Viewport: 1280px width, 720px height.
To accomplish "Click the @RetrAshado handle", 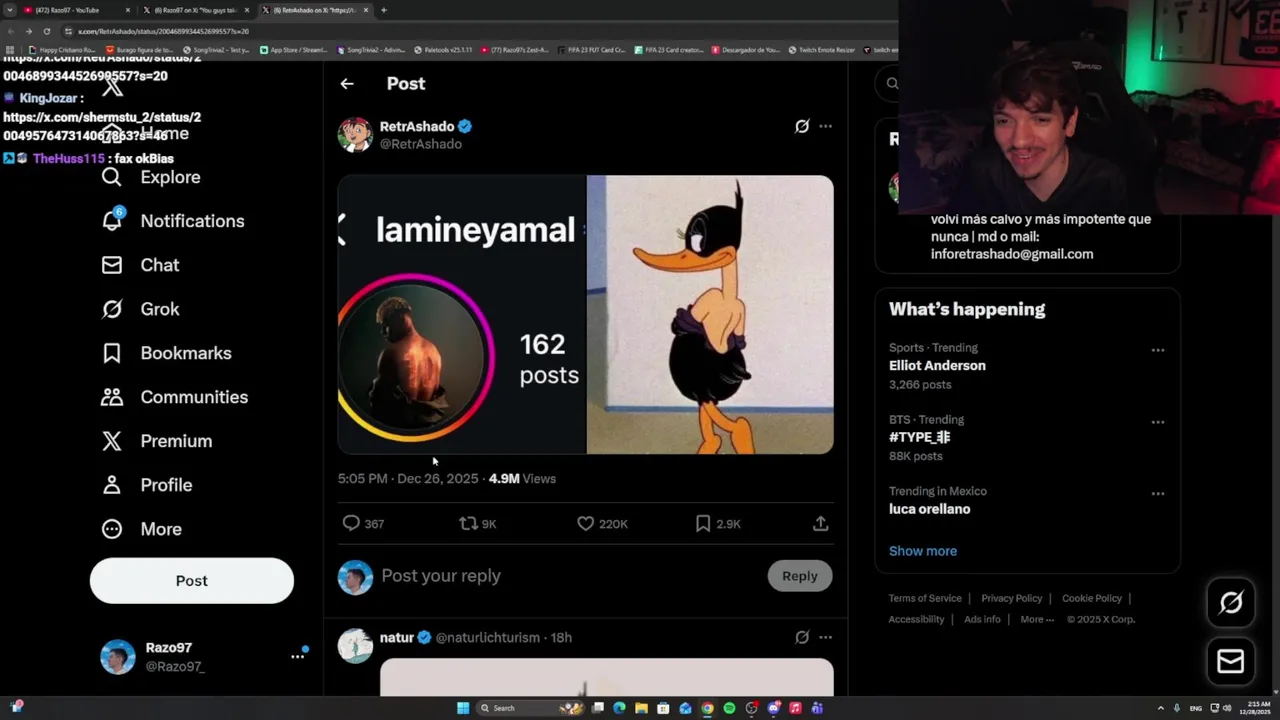I will 420,144.
